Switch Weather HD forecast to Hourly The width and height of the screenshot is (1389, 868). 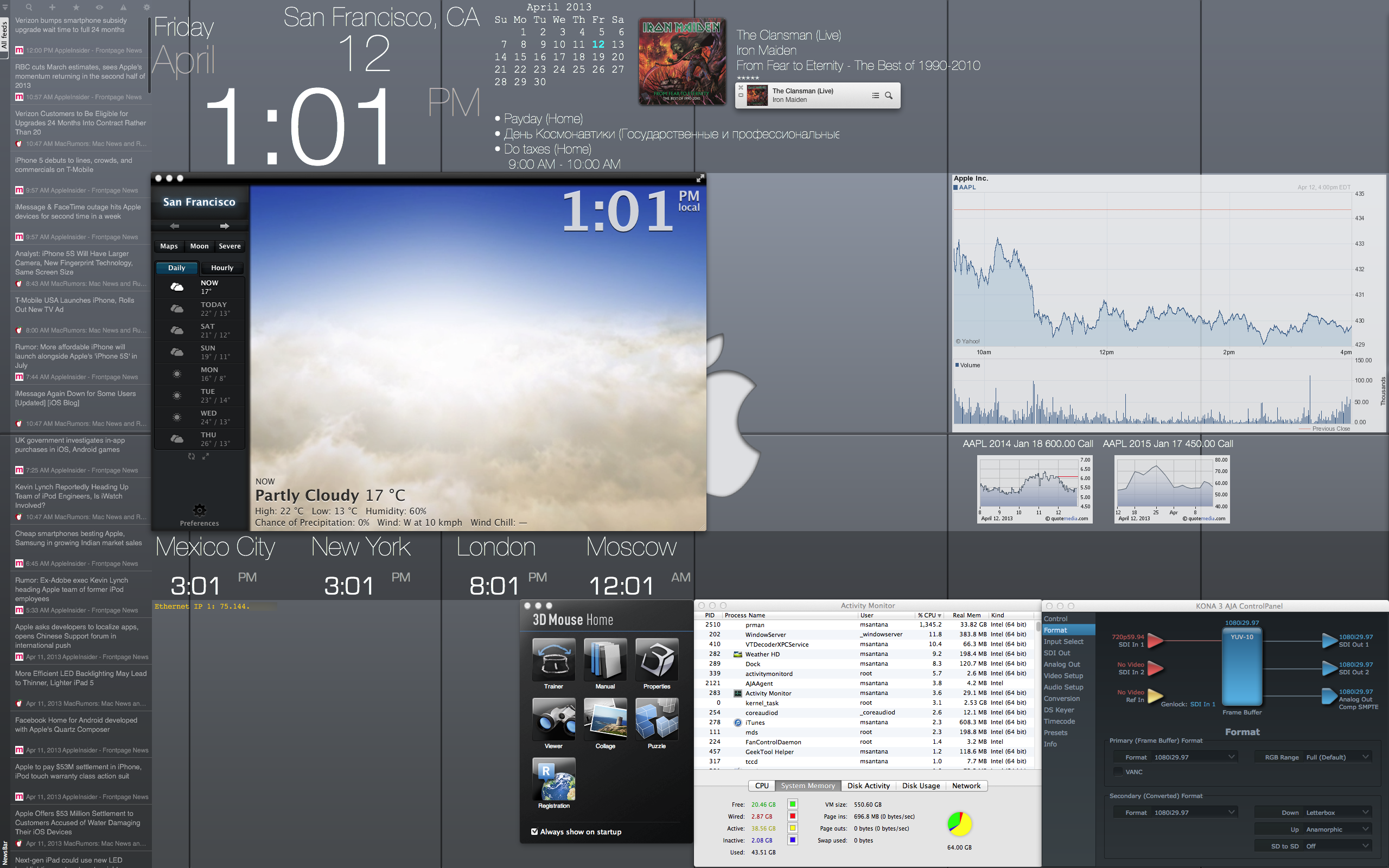(222, 267)
